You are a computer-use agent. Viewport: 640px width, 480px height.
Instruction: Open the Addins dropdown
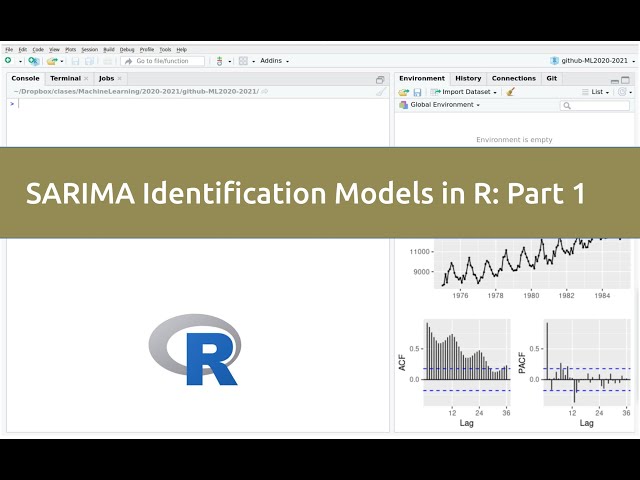pos(274,61)
